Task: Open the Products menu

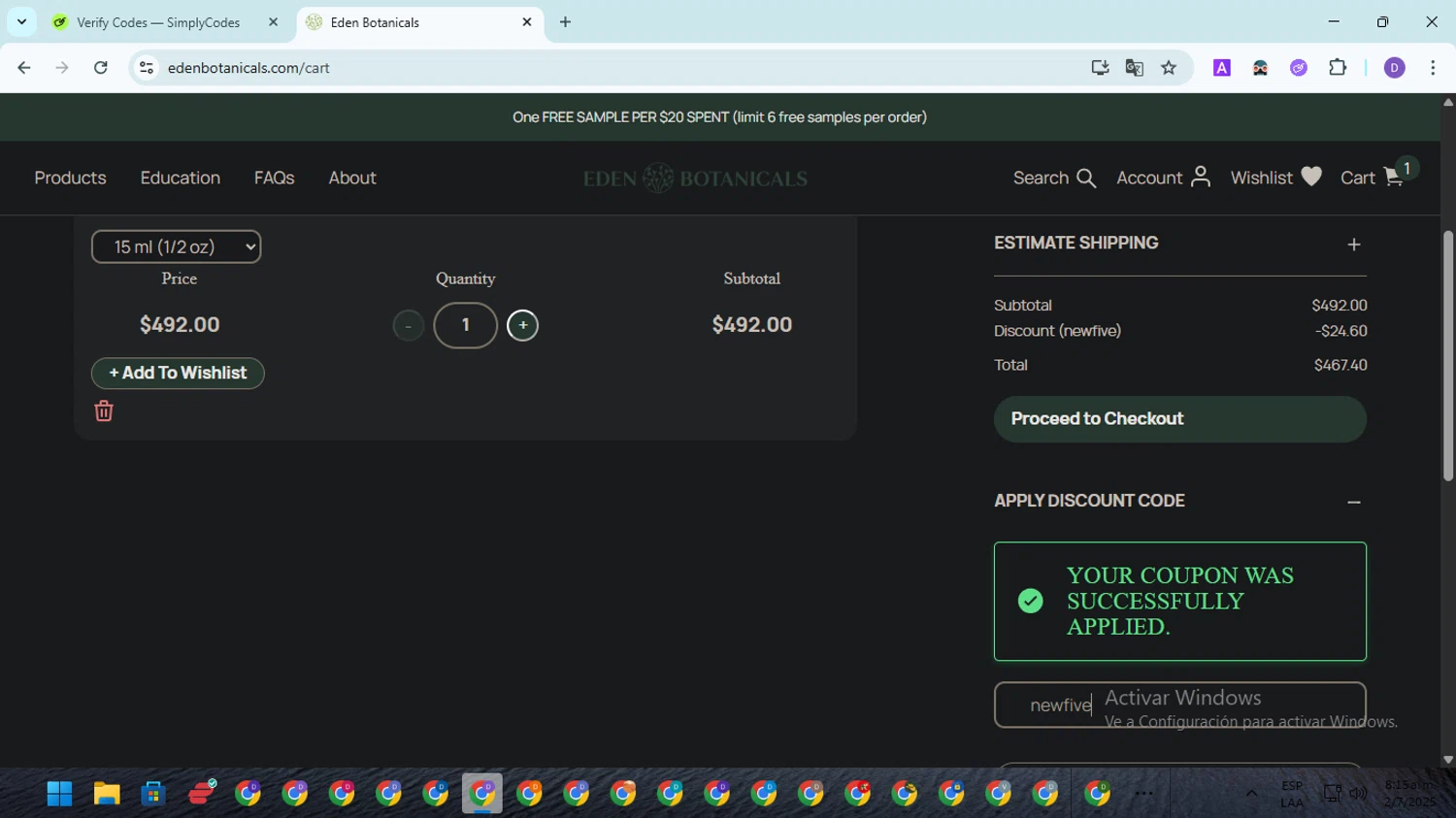Action: click(70, 179)
